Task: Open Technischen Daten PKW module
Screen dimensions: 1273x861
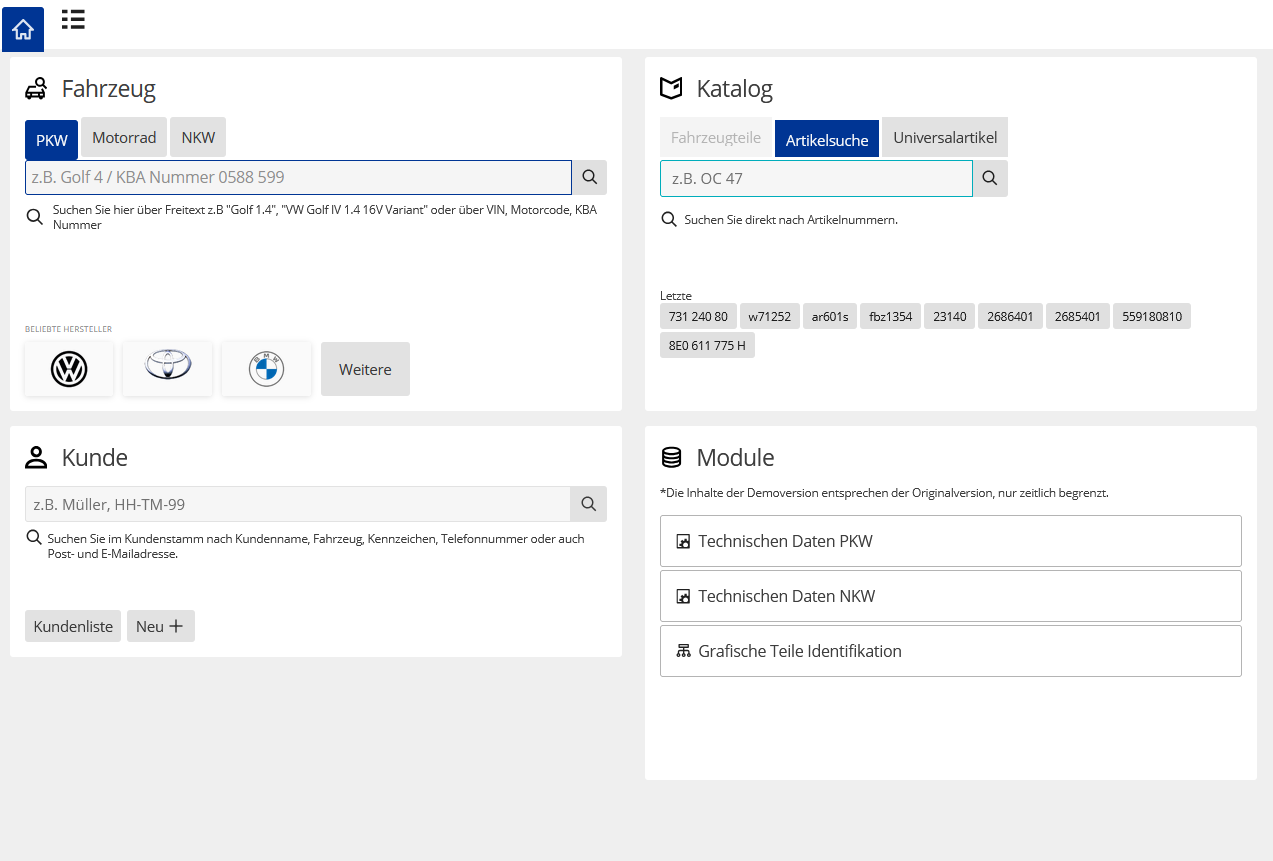Action: (950, 541)
